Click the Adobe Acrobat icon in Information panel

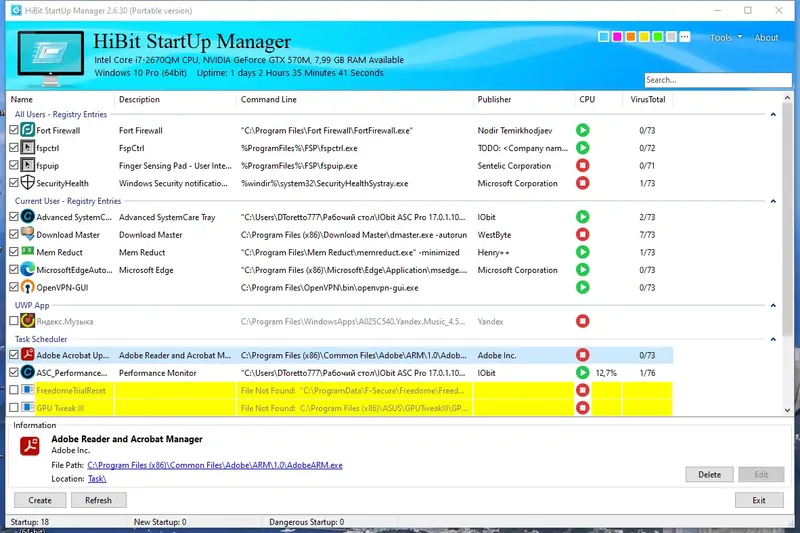pyautogui.click(x=30, y=445)
